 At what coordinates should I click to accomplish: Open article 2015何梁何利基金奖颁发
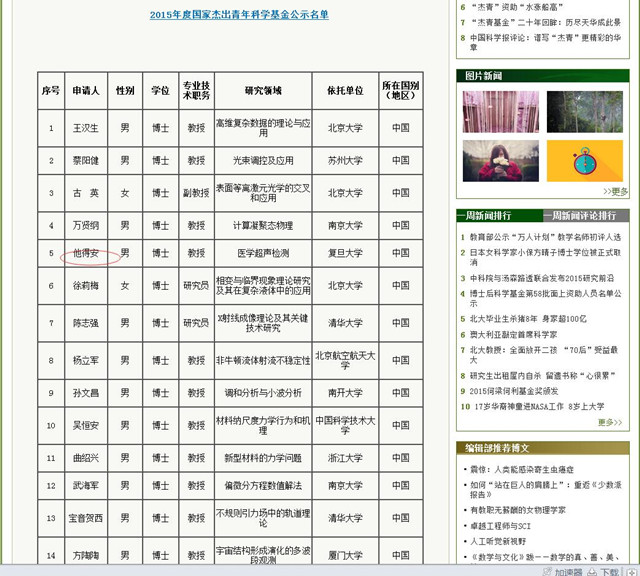pyautogui.click(x=518, y=391)
